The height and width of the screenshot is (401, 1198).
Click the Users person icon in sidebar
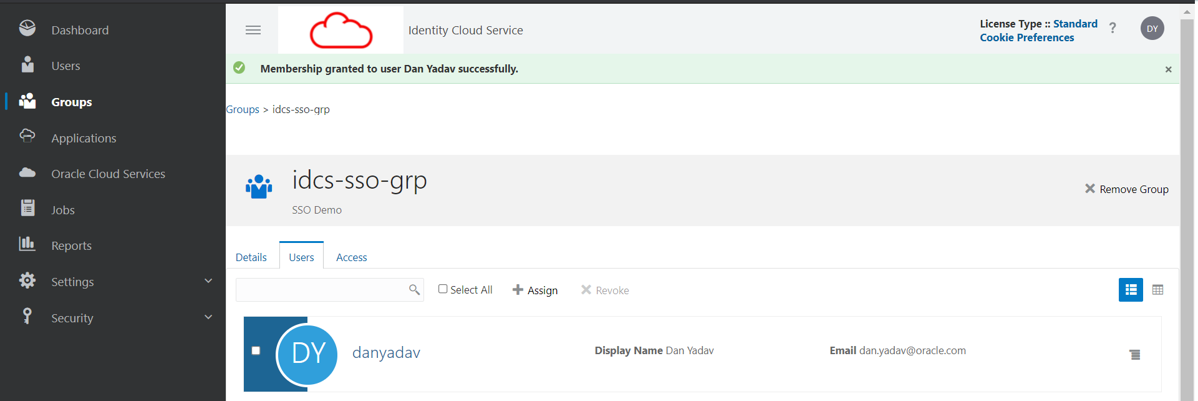coord(28,65)
